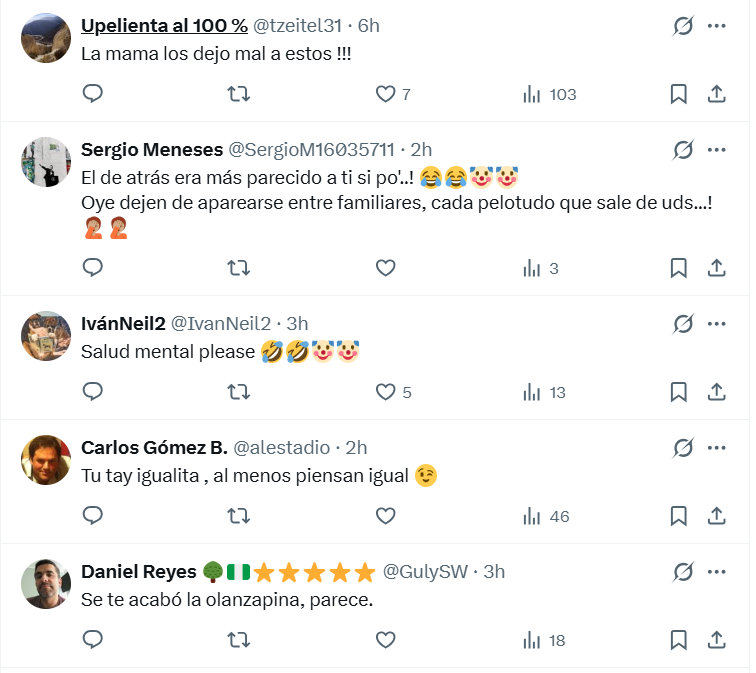Share Upelienta al 100 % tweet

click(x=716, y=94)
